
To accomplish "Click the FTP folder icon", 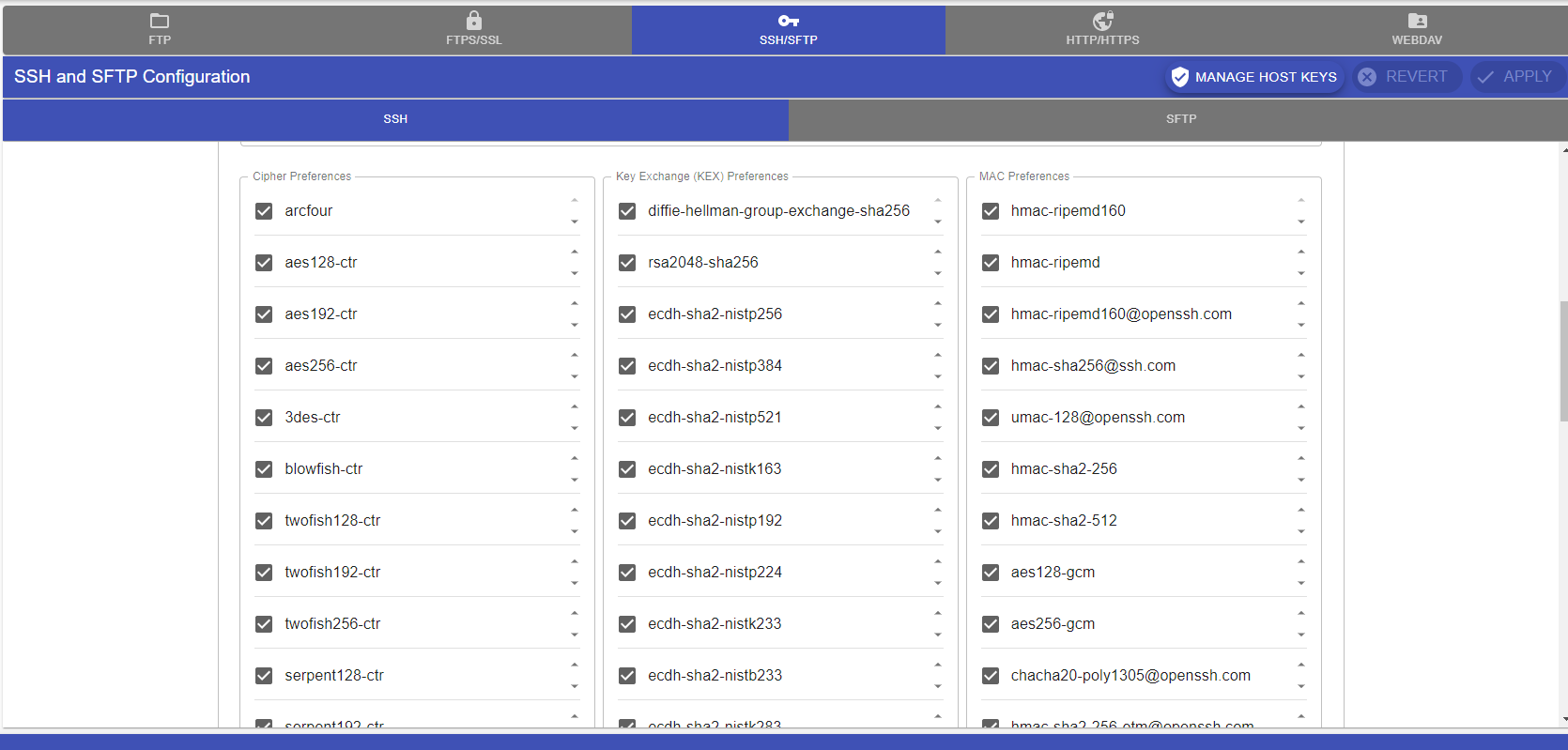I will pos(160,21).
